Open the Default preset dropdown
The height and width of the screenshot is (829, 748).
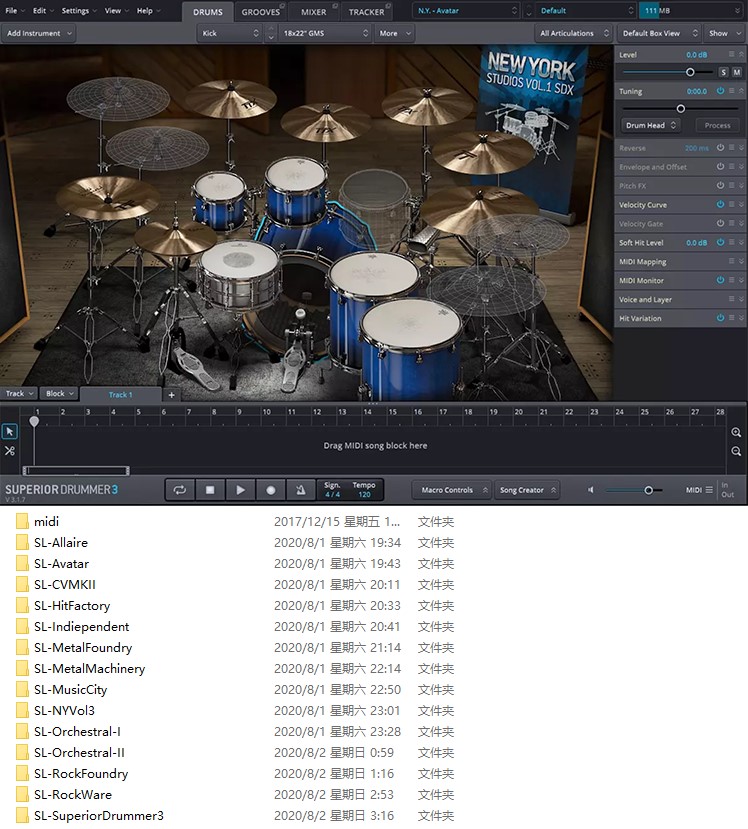click(586, 11)
